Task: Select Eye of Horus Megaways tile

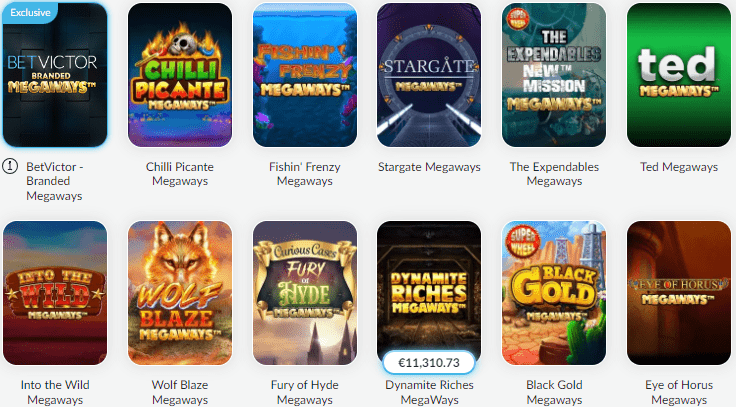Action: pos(679,293)
